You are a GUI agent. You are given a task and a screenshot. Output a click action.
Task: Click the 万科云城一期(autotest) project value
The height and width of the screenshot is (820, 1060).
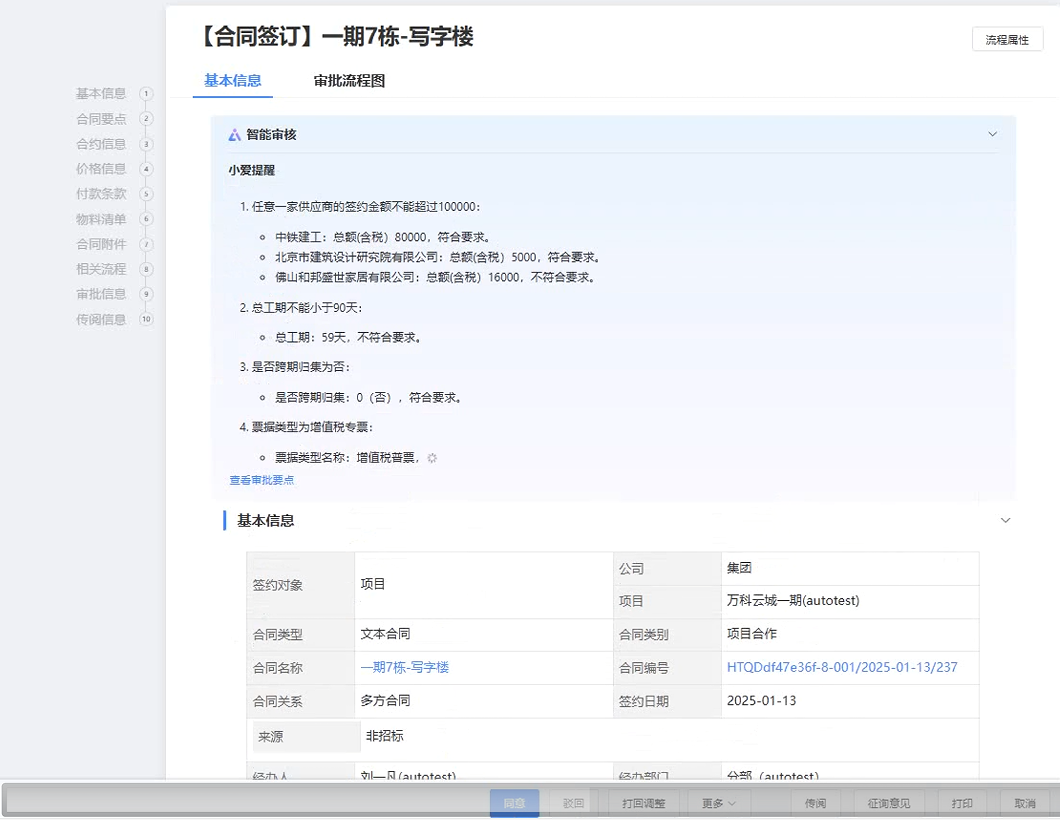pos(793,600)
